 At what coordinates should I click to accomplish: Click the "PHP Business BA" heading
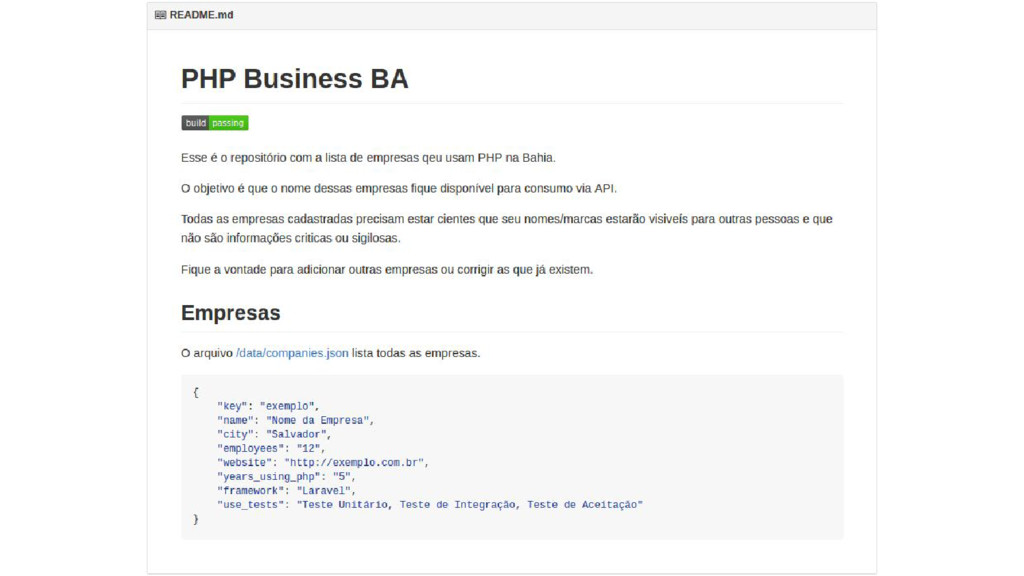tap(295, 79)
